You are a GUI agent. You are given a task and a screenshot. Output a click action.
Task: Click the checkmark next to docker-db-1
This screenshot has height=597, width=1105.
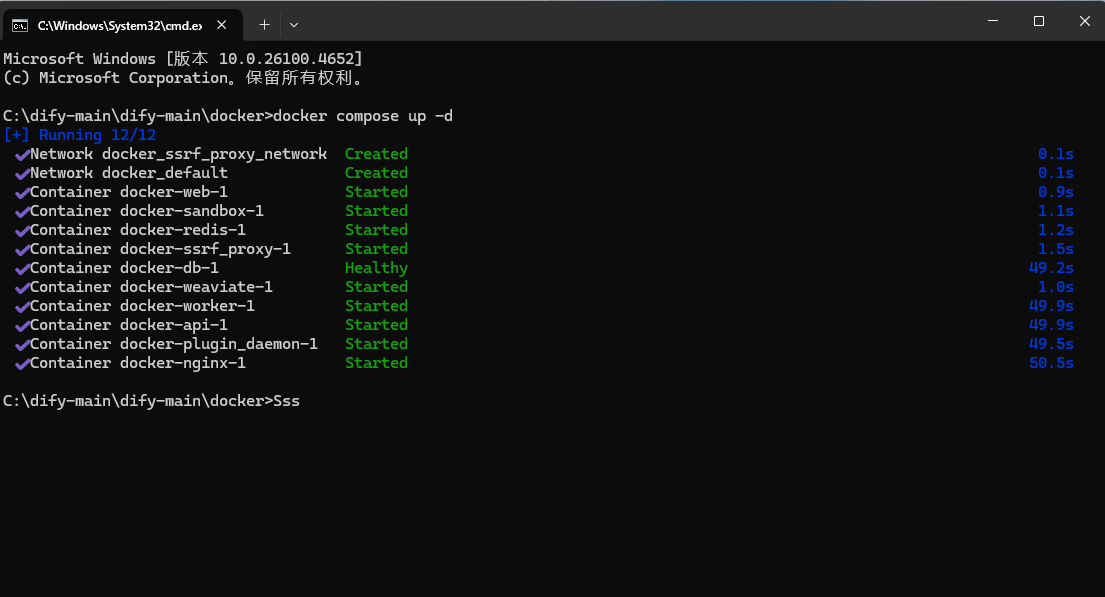[22, 267]
